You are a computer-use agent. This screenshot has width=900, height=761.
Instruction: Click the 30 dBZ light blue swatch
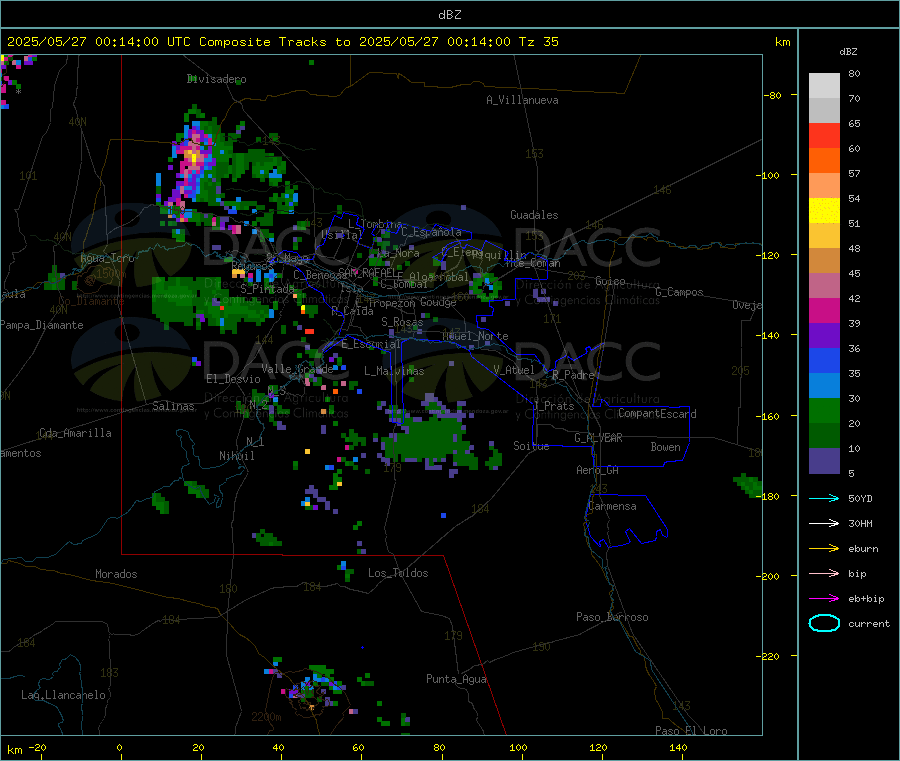824,386
